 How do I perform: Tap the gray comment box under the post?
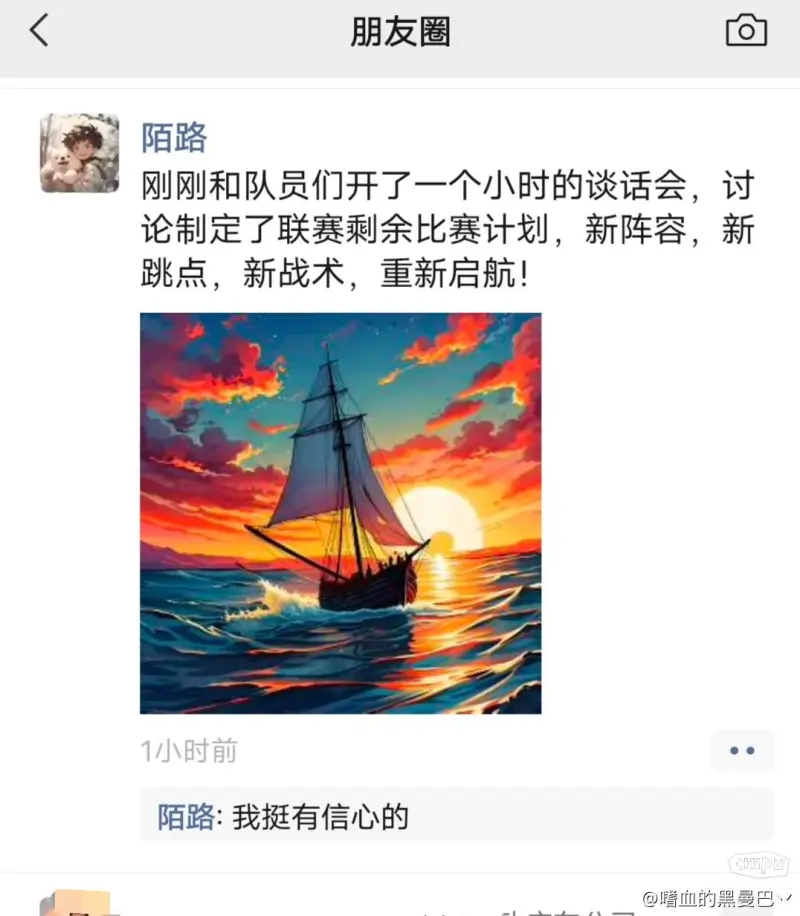(x=457, y=814)
